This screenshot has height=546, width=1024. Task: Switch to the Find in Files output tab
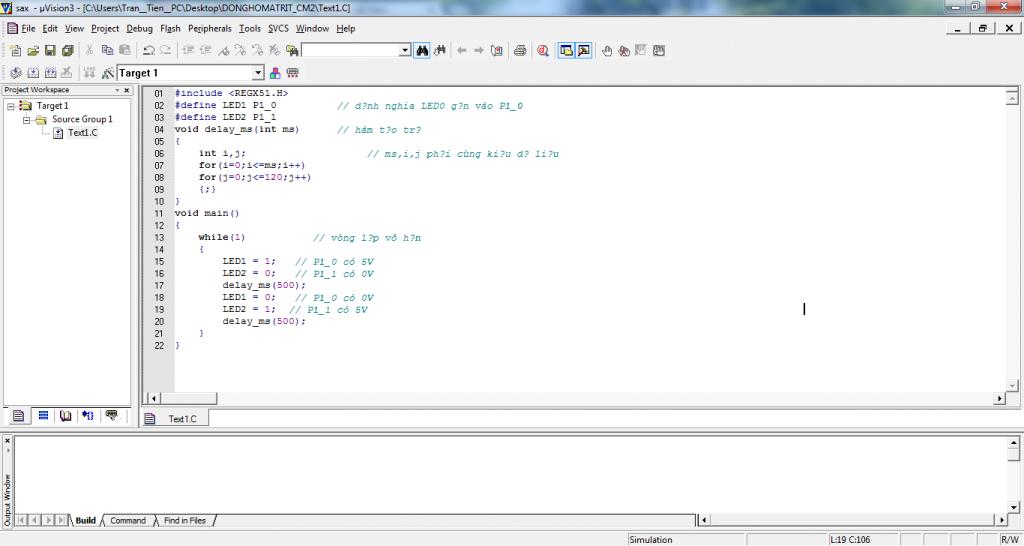[x=185, y=521]
